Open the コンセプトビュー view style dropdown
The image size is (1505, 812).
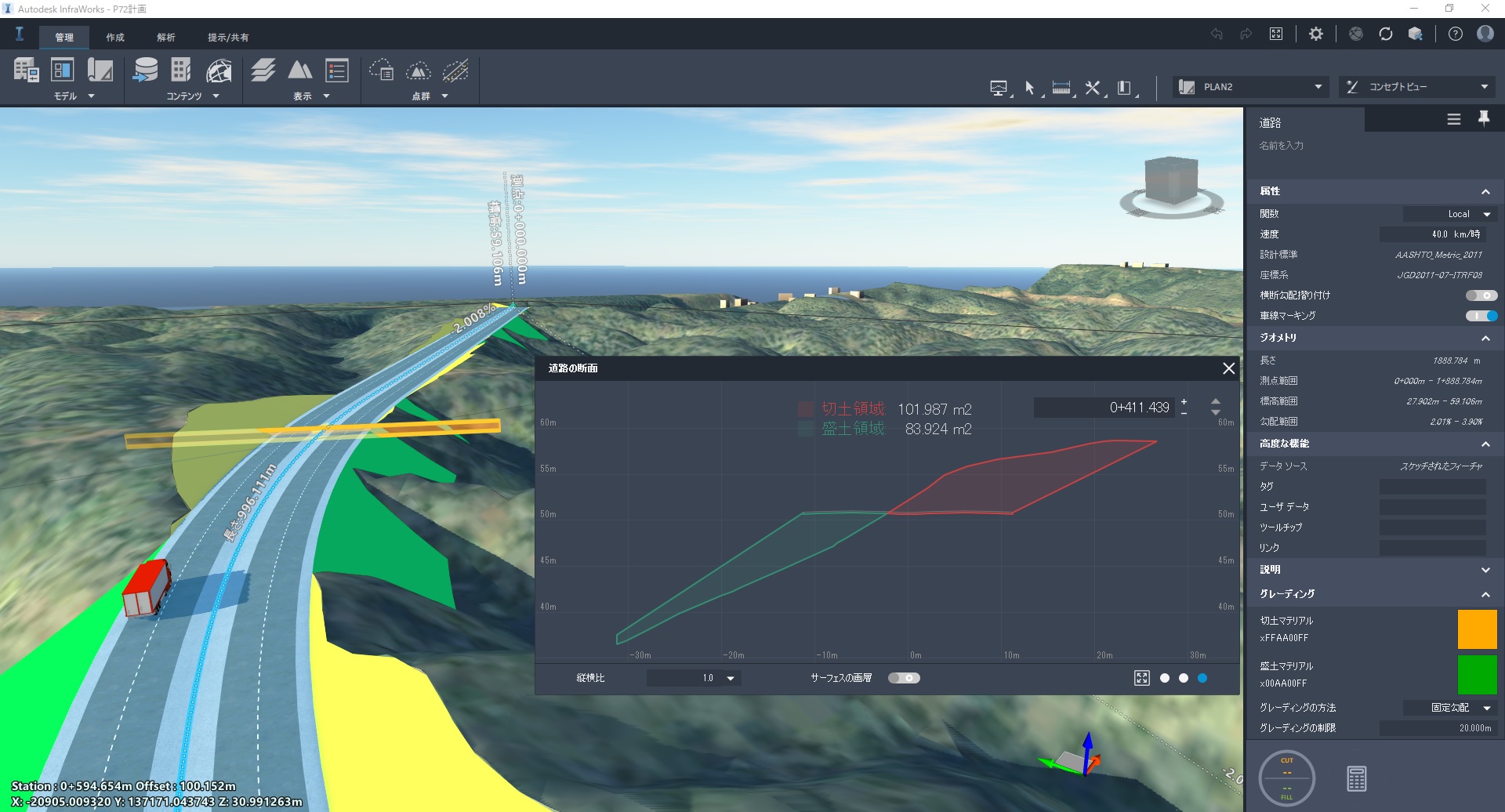coord(1418,87)
